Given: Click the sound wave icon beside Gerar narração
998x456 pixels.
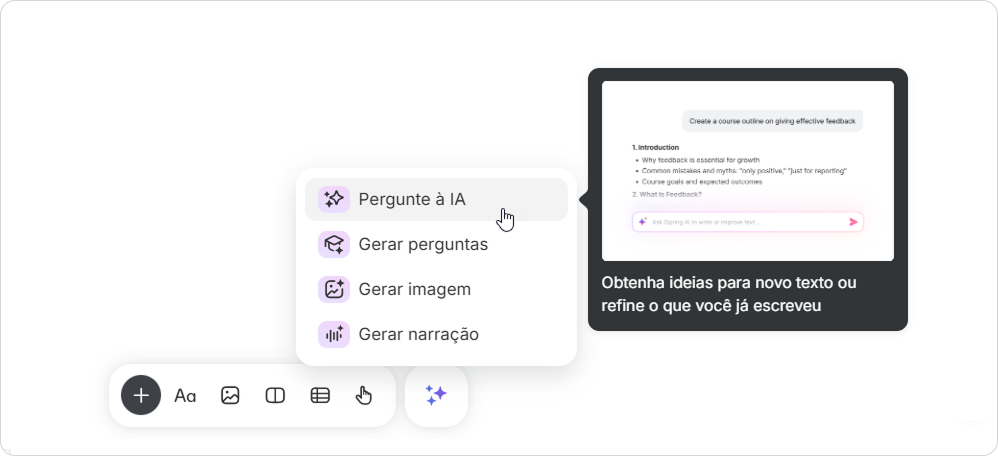Looking at the screenshot, I should point(334,334).
